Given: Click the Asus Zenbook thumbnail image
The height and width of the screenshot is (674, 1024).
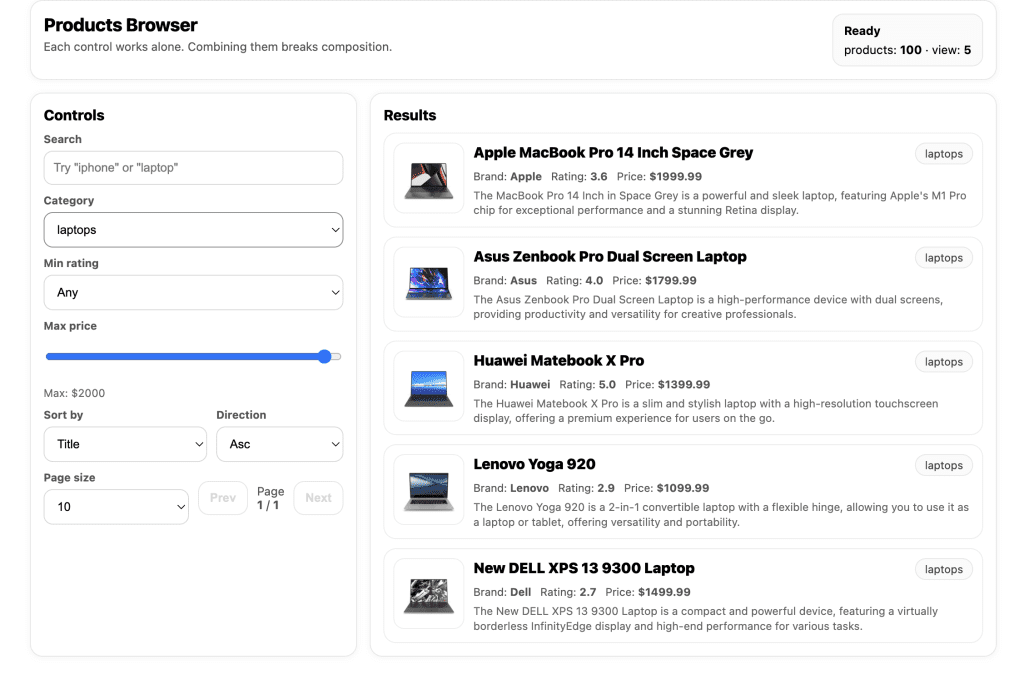Looking at the screenshot, I should click(x=428, y=283).
